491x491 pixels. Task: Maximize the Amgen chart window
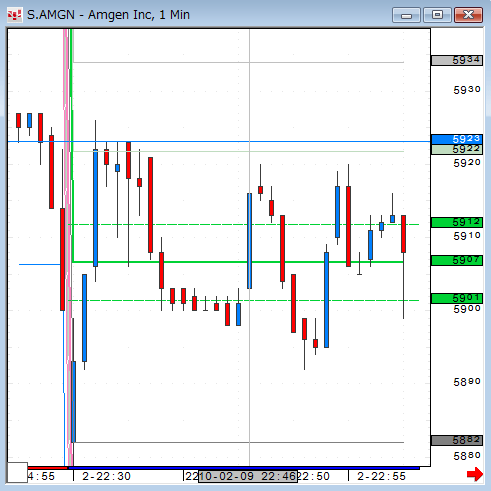point(437,15)
